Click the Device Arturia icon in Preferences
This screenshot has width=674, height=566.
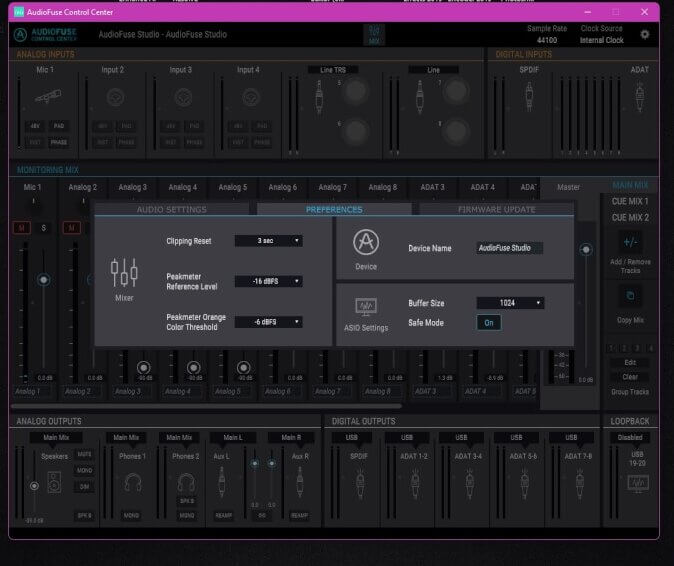pos(366,242)
